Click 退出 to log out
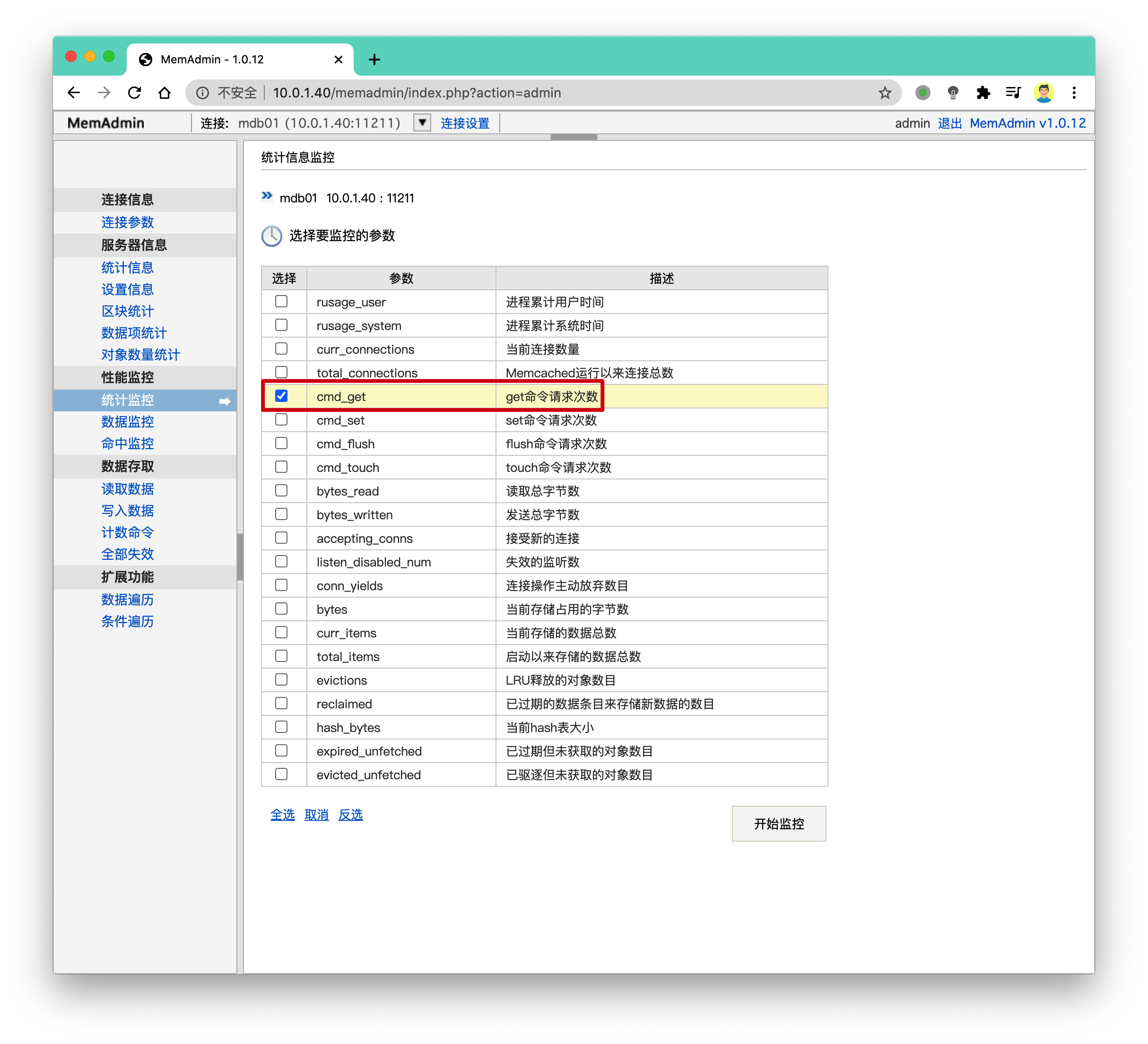The height and width of the screenshot is (1044, 1148). 950,123
